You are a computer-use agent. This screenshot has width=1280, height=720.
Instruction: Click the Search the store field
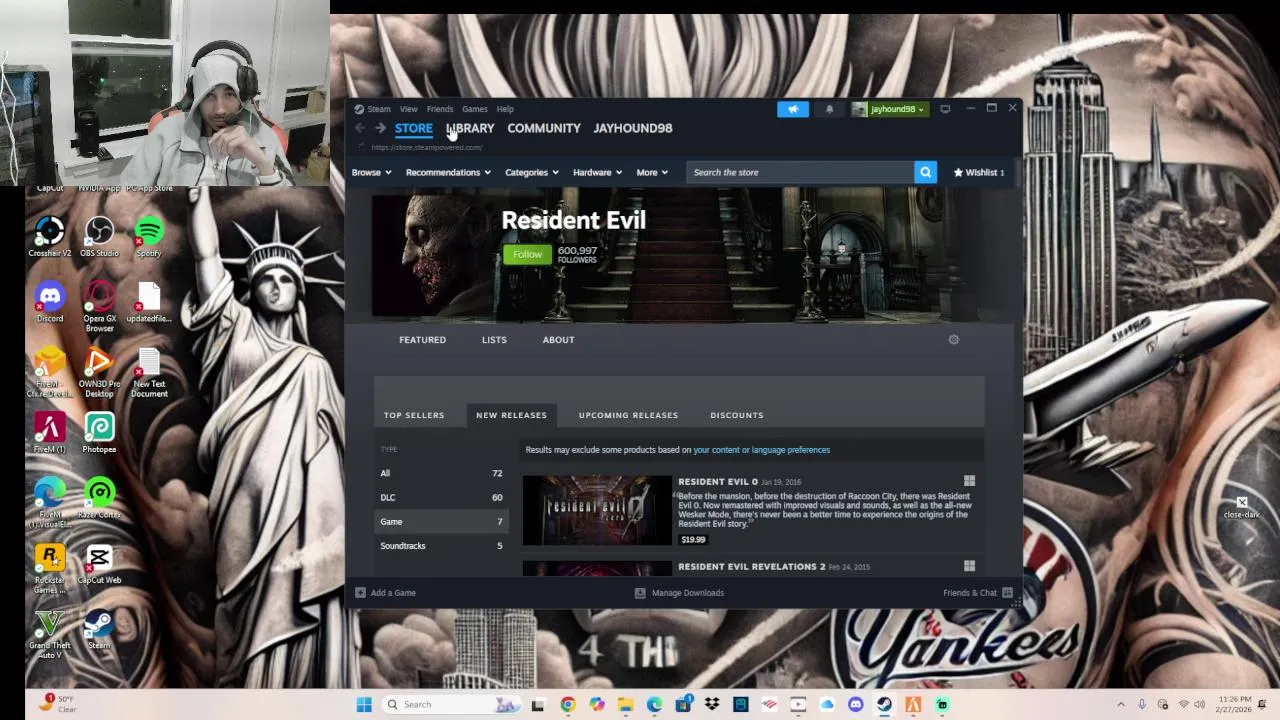(x=800, y=172)
